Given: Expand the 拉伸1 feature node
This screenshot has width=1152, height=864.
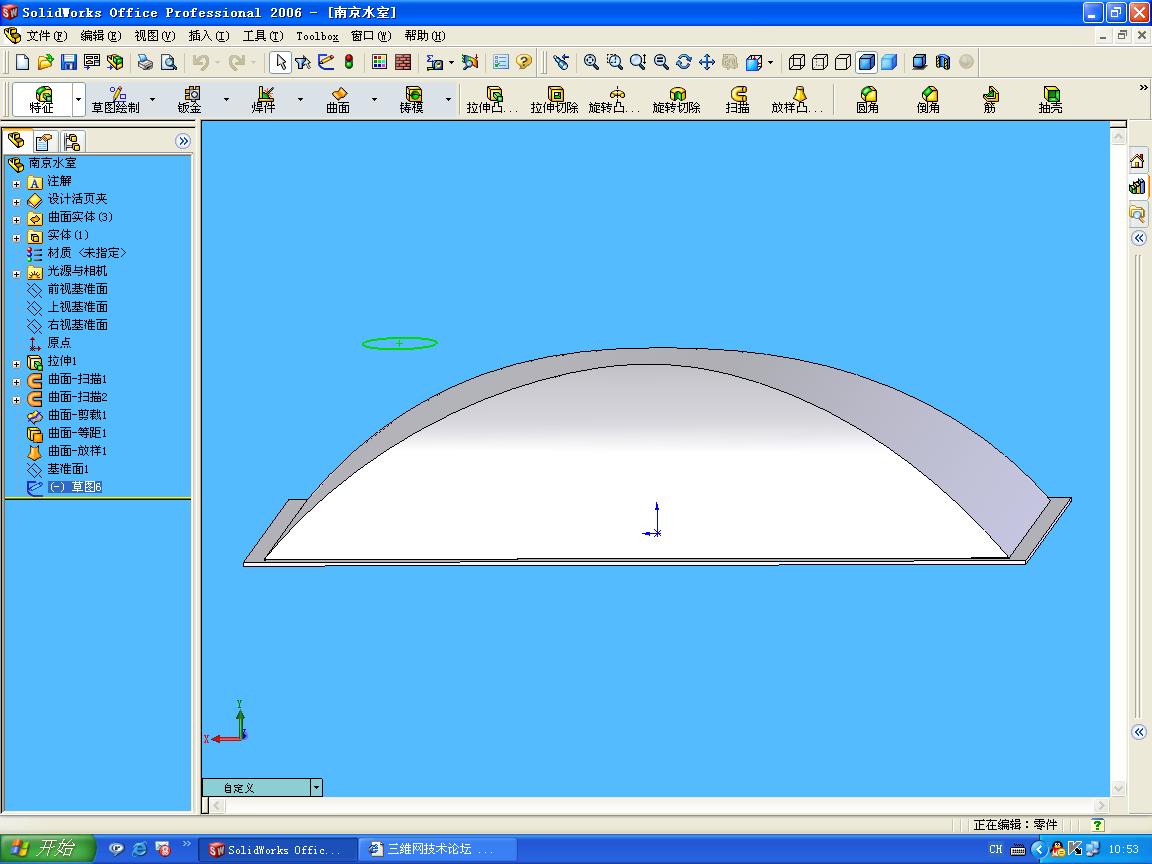Looking at the screenshot, I should 16,364.
